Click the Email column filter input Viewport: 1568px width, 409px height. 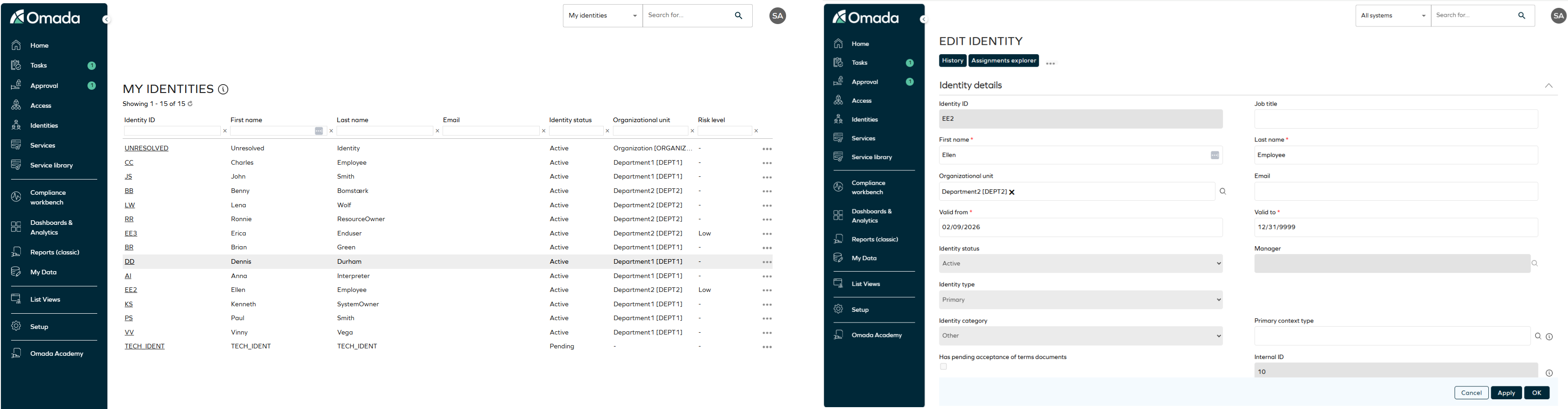(x=491, y=131)
